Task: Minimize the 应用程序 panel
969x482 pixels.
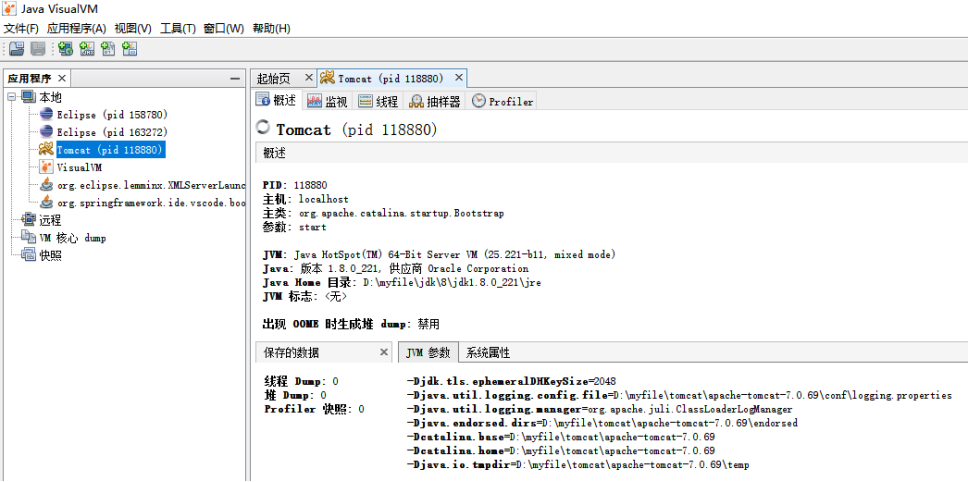Action: click(x=235, y=78)
